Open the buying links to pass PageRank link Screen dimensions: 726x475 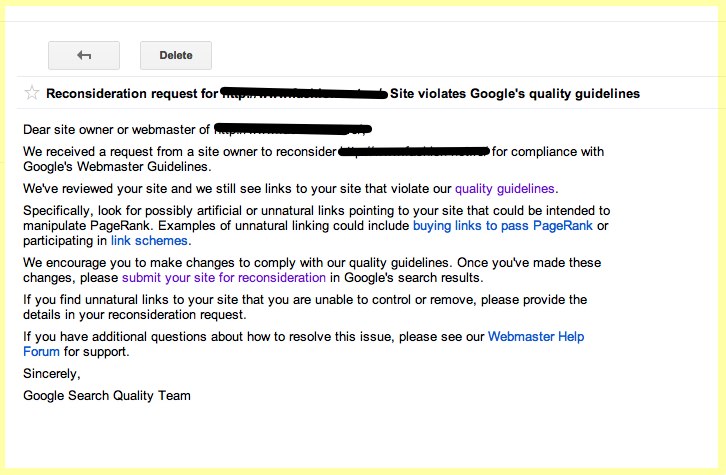tap(502, 226)
